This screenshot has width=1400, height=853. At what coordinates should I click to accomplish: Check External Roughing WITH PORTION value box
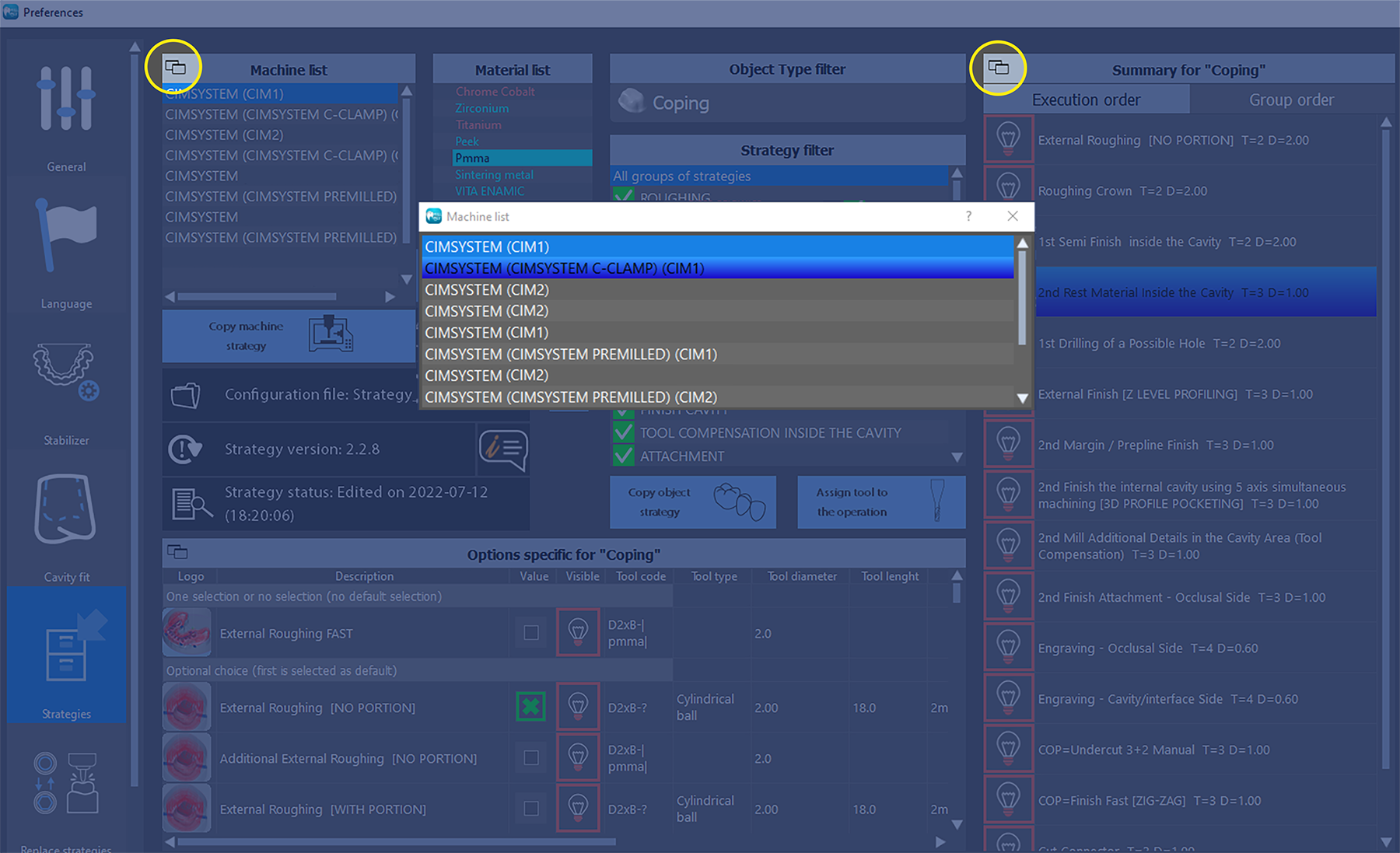click(x=531, y=809)
